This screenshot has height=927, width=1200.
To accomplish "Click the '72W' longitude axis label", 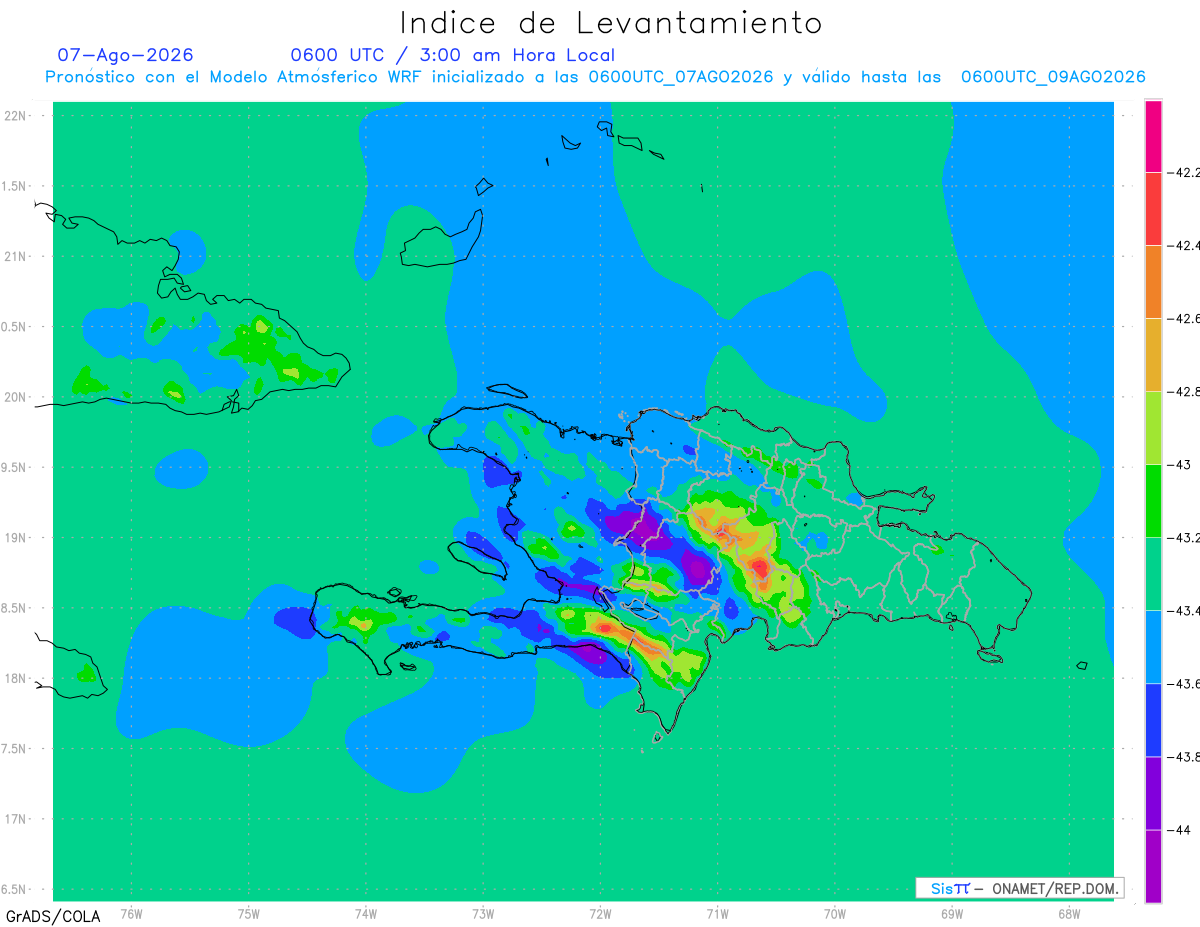I will click(600, 912).
